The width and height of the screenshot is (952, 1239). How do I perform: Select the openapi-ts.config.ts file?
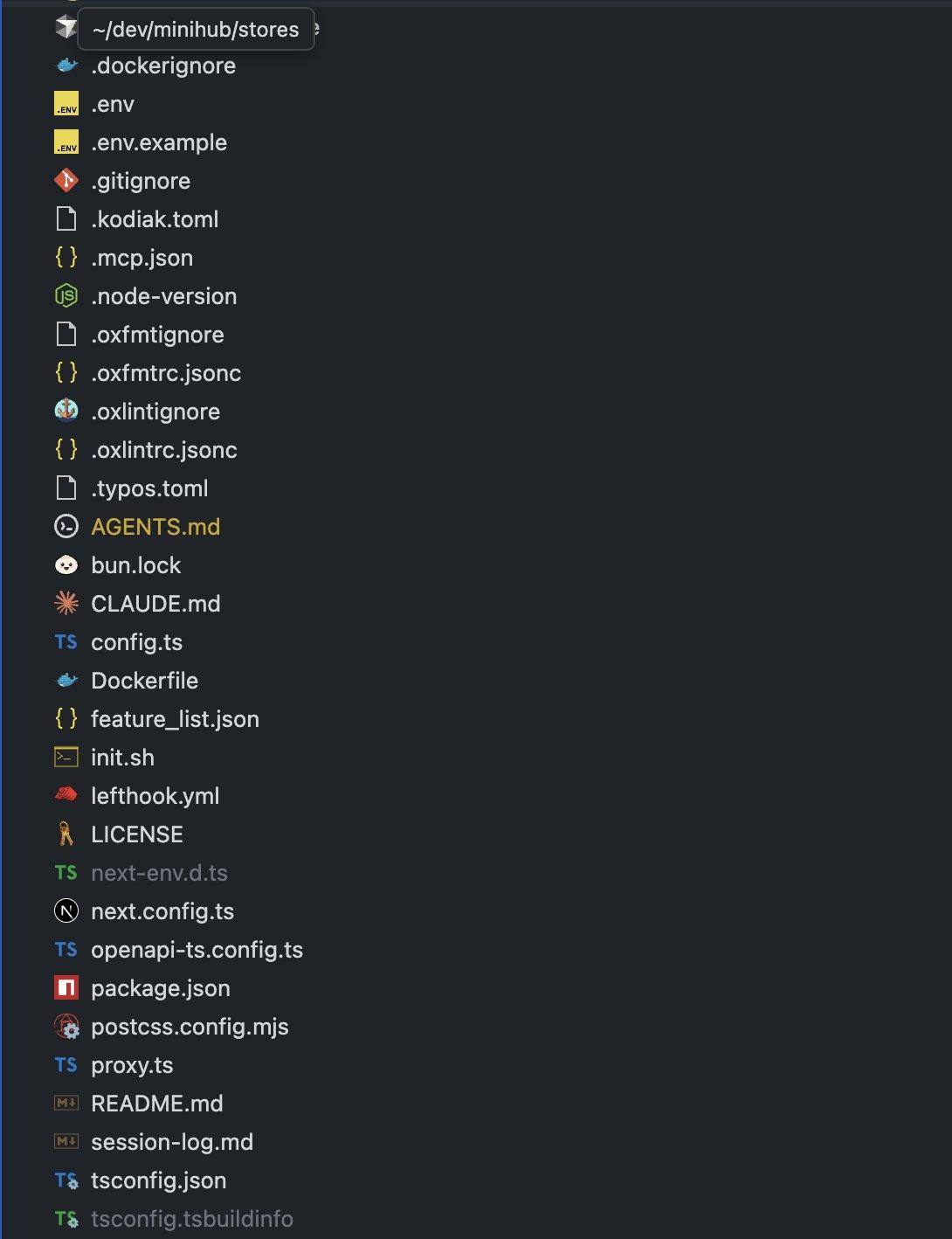[x=197, y=950]
